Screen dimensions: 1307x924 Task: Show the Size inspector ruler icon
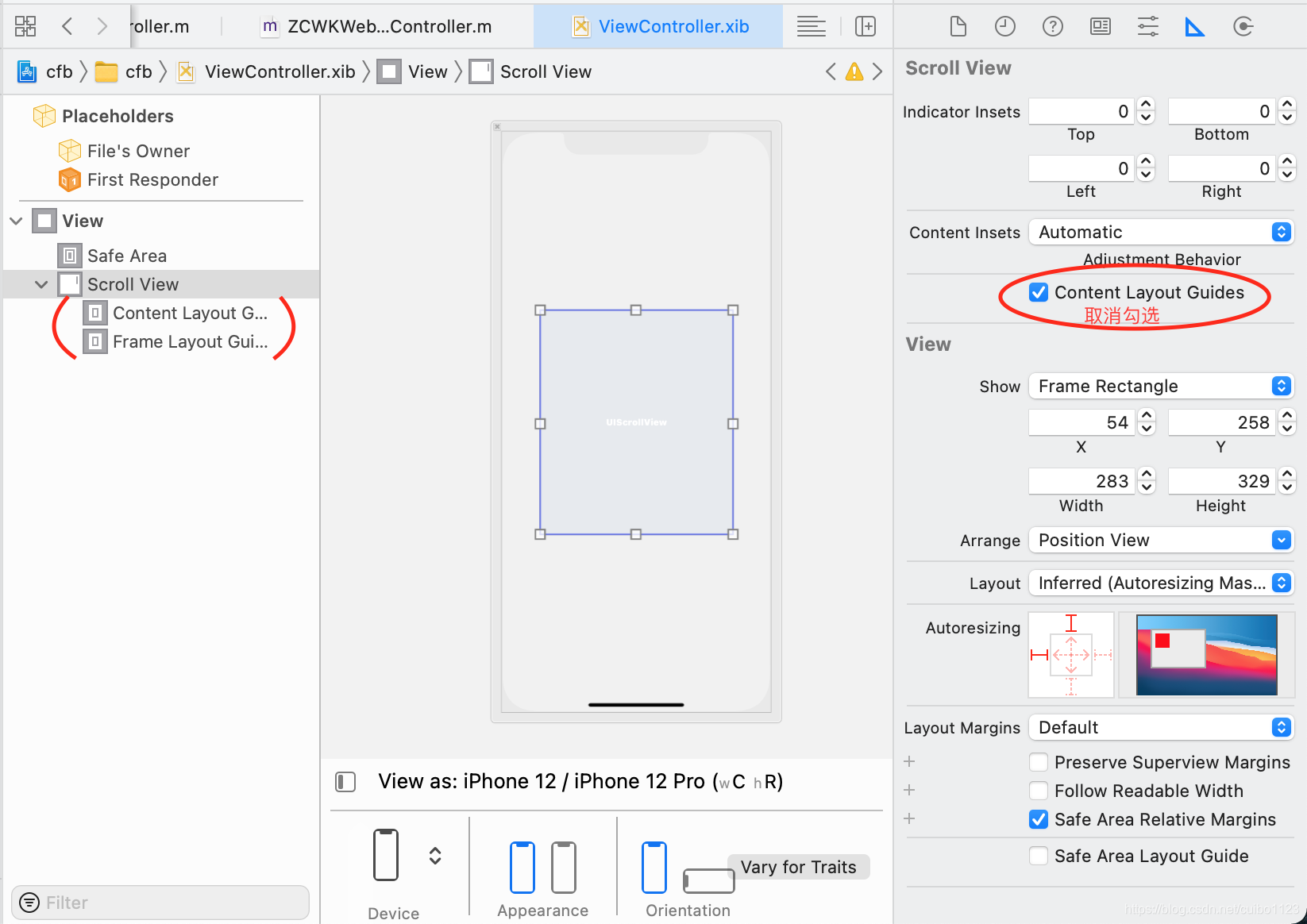(1194, 26)
